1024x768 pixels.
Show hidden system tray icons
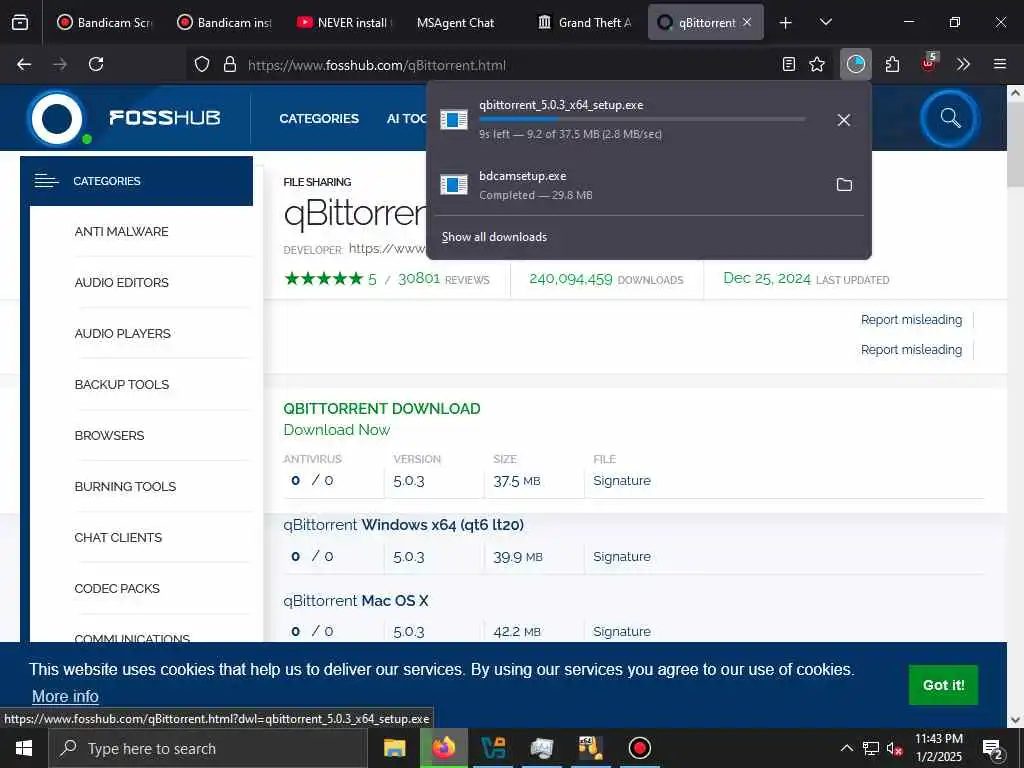click(846, 748)
